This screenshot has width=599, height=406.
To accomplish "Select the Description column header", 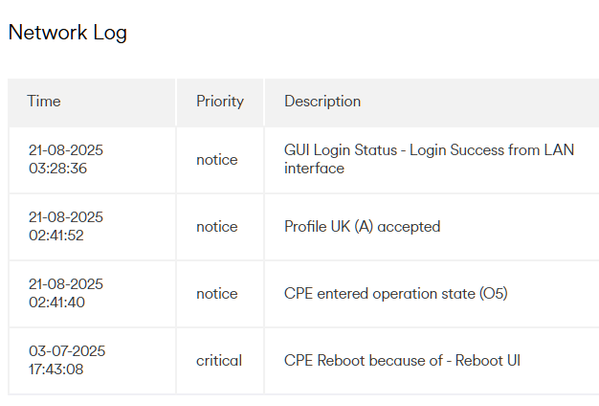I will 322,101.
